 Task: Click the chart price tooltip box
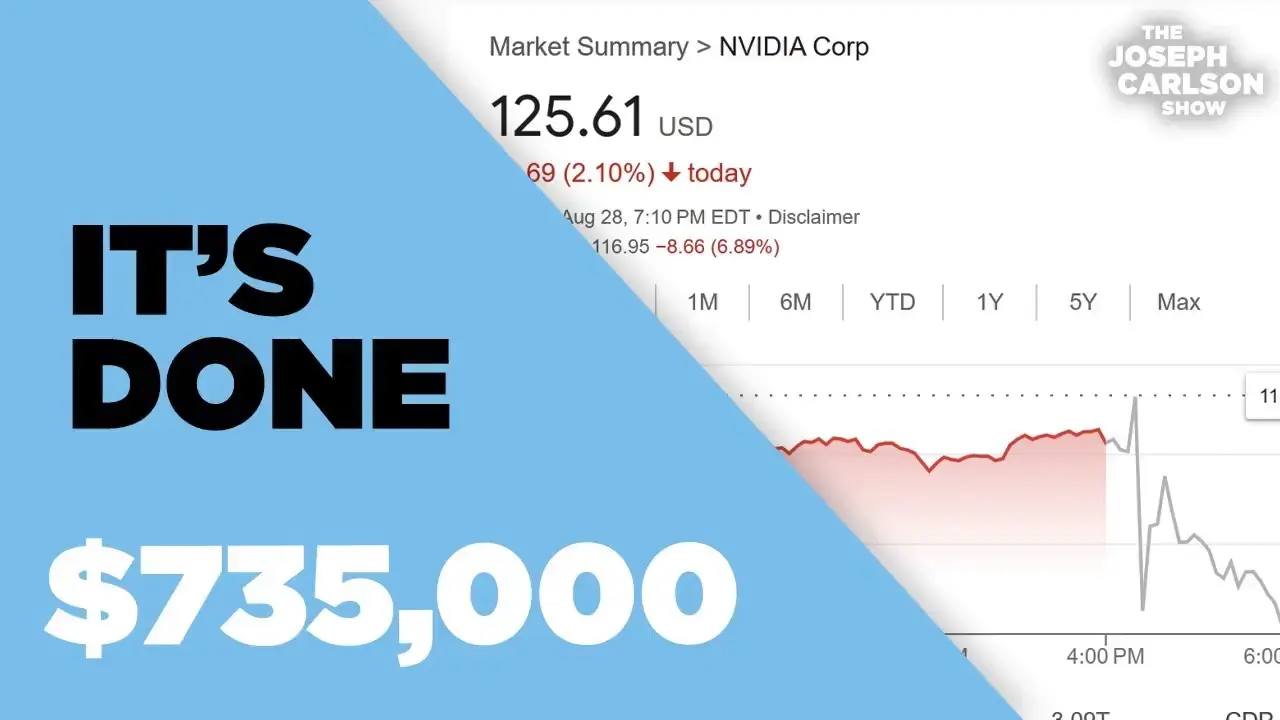[x=1264, y=397]
